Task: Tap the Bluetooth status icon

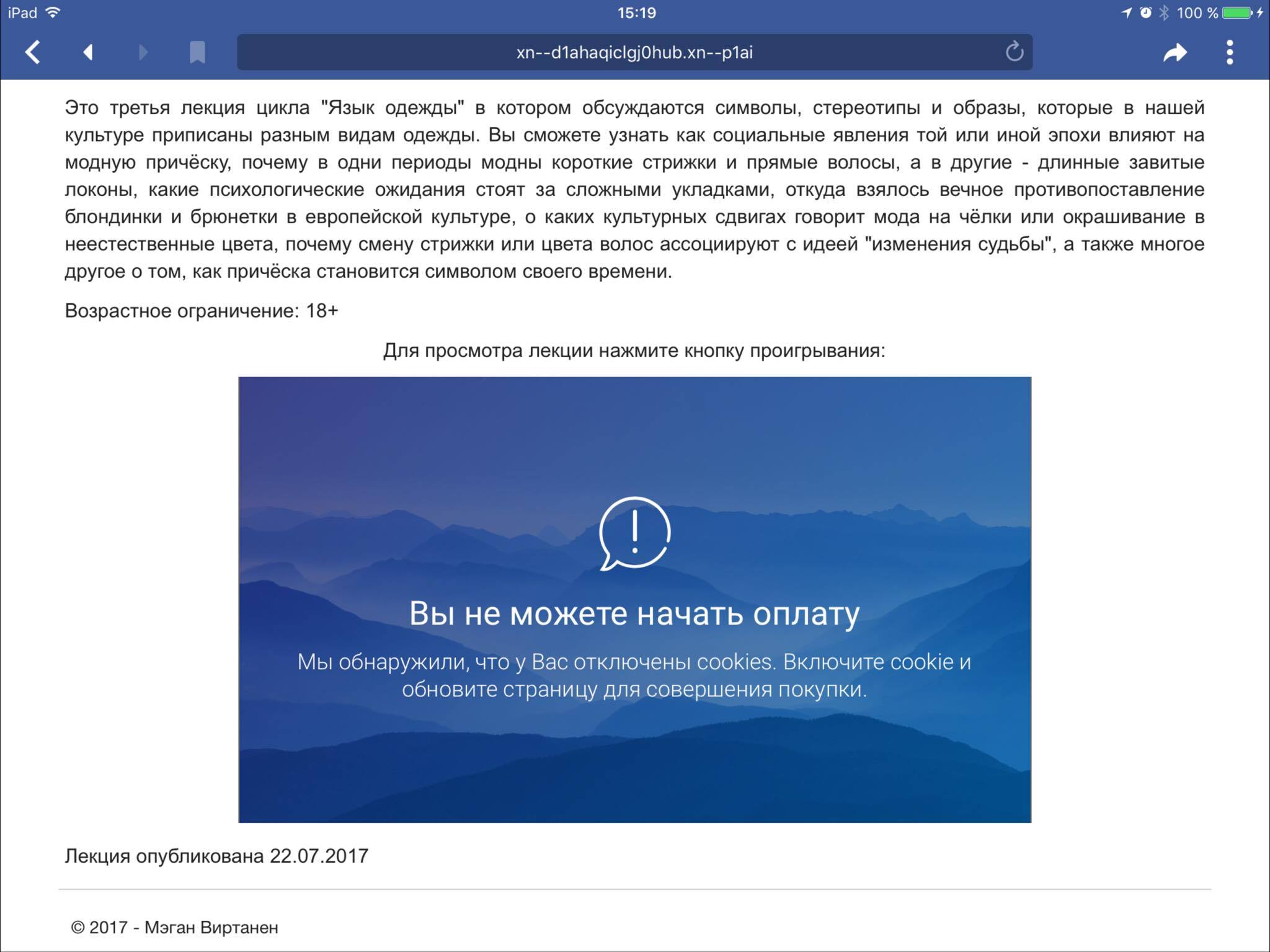Action: (x=1164, y=13)
